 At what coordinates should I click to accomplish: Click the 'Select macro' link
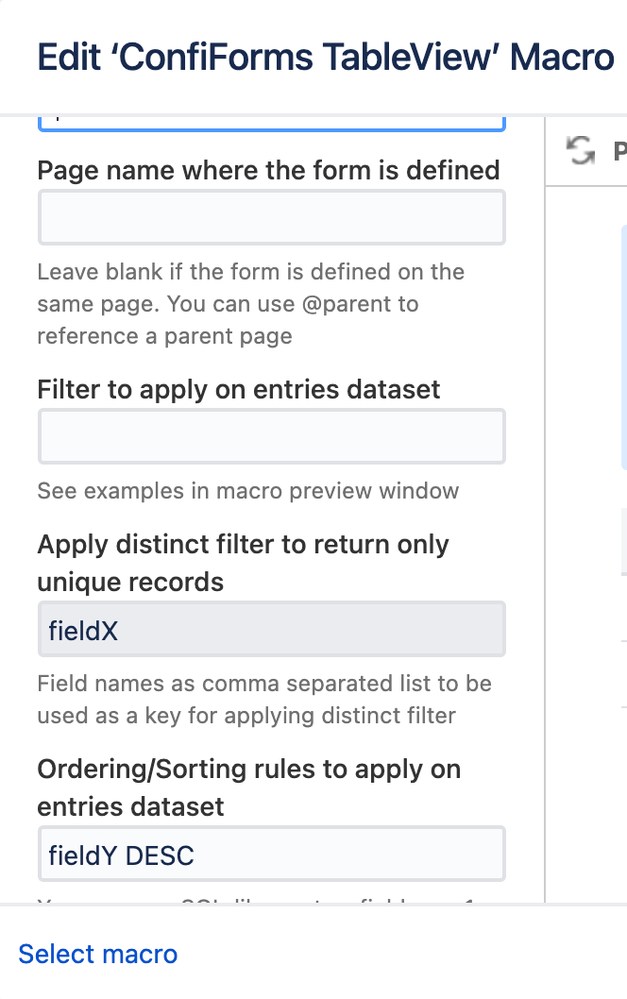pyautogui.click(x=98, y=954)
